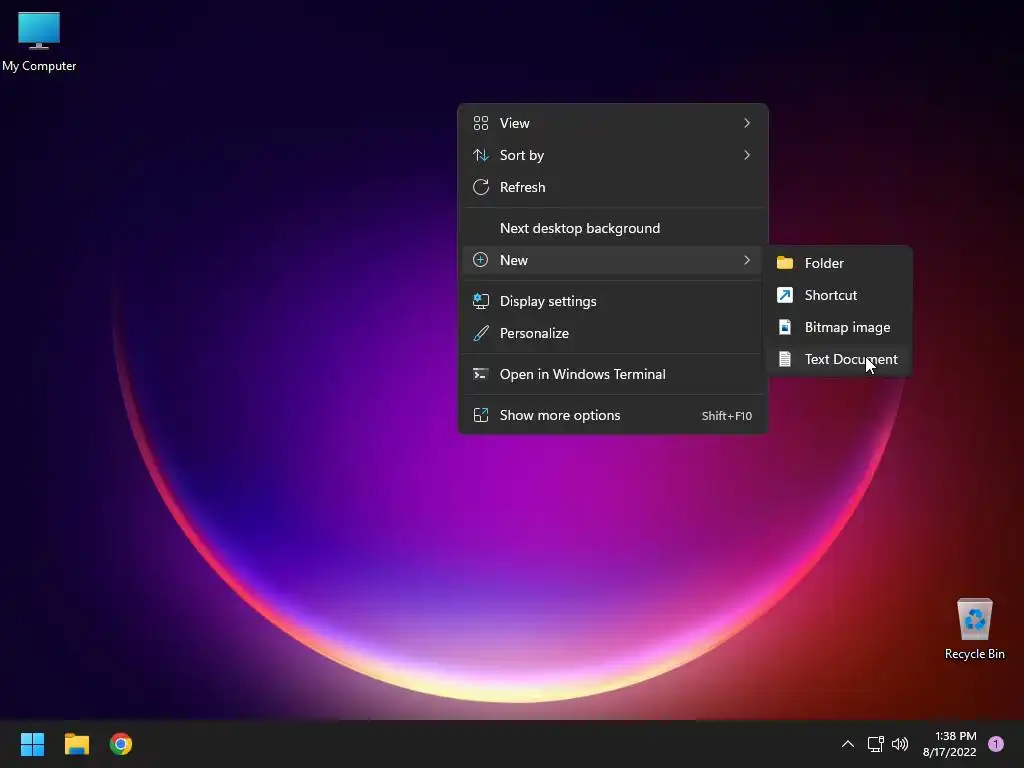This screenshot has width=1024, height=768.
Task: Click the Shift+F10 shortcut label
Action: [727, 416]
